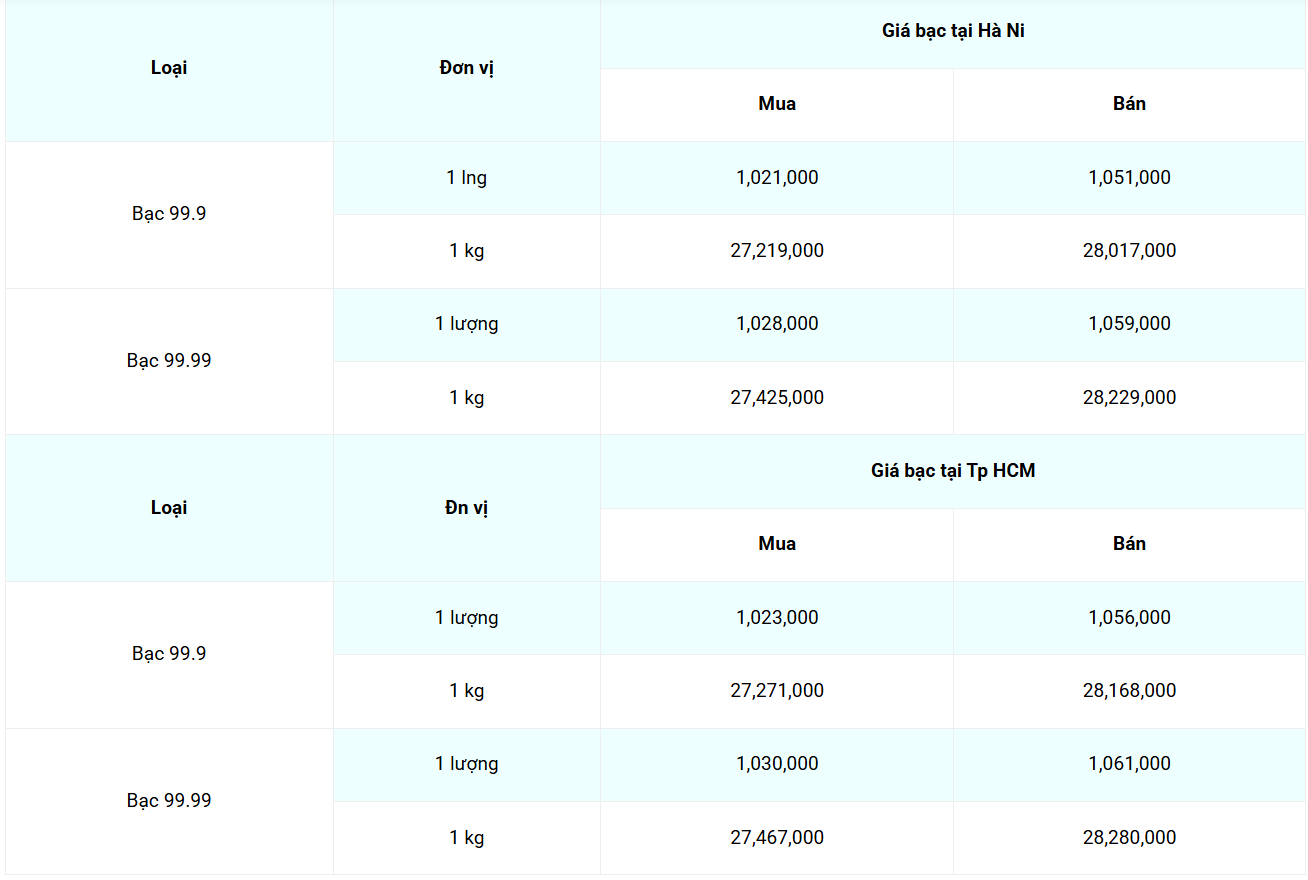Select the 27,219,000 price cell
1308x880 pixels.
(x=777, y=251)
